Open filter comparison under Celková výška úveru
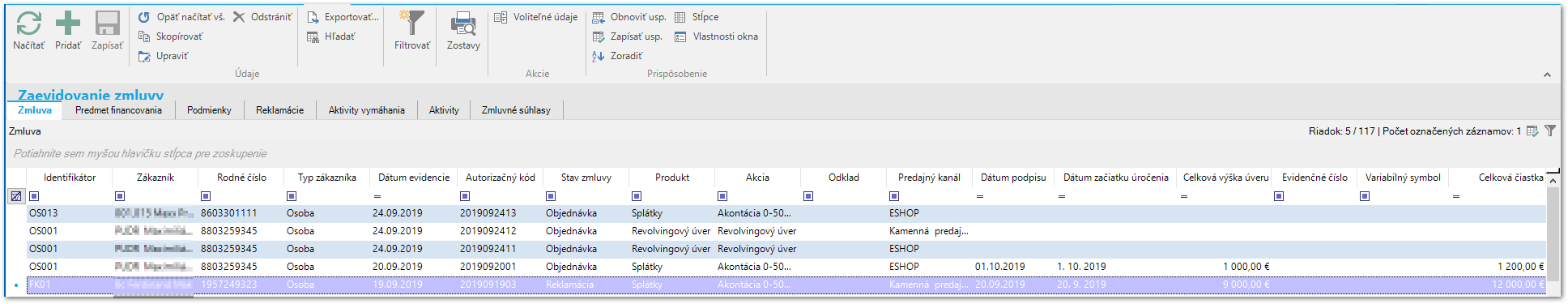This screenshot has width=1568, height=304. pos(1184,196)
